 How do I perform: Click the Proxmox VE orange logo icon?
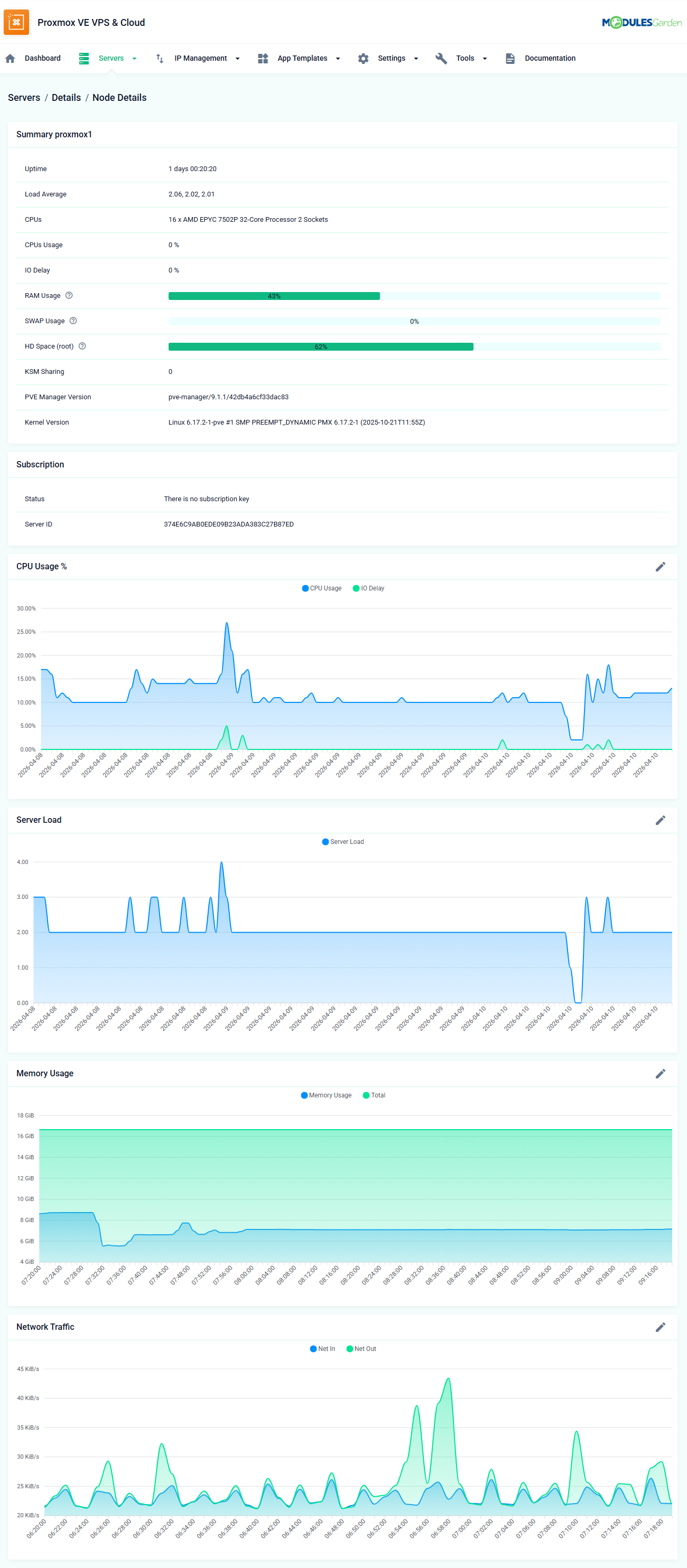click(16, 23)
